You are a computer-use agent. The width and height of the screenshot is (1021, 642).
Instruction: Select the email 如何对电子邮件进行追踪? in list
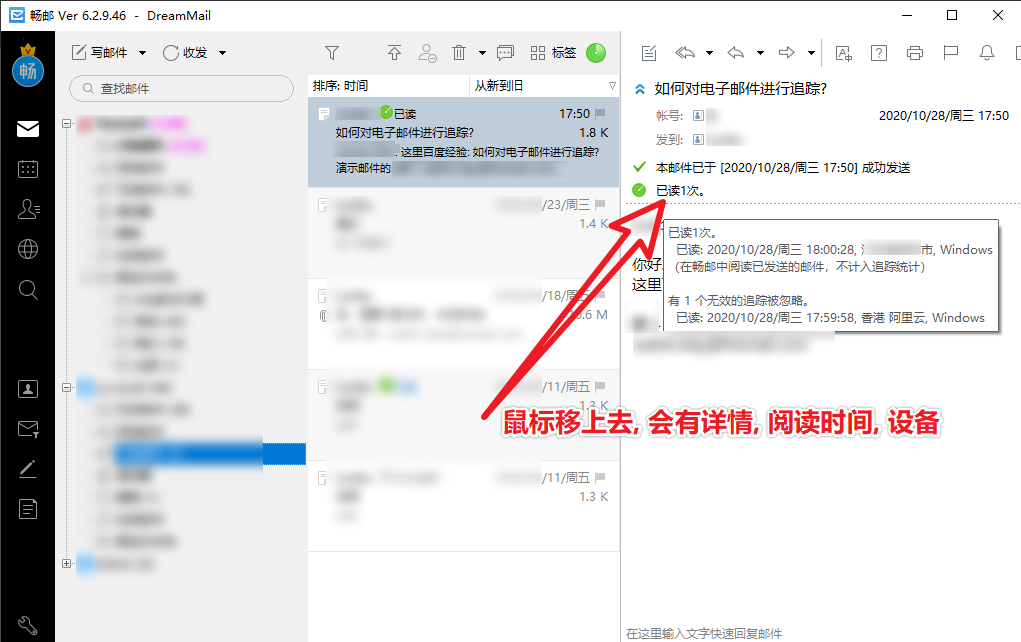click(x=464, y=142)
